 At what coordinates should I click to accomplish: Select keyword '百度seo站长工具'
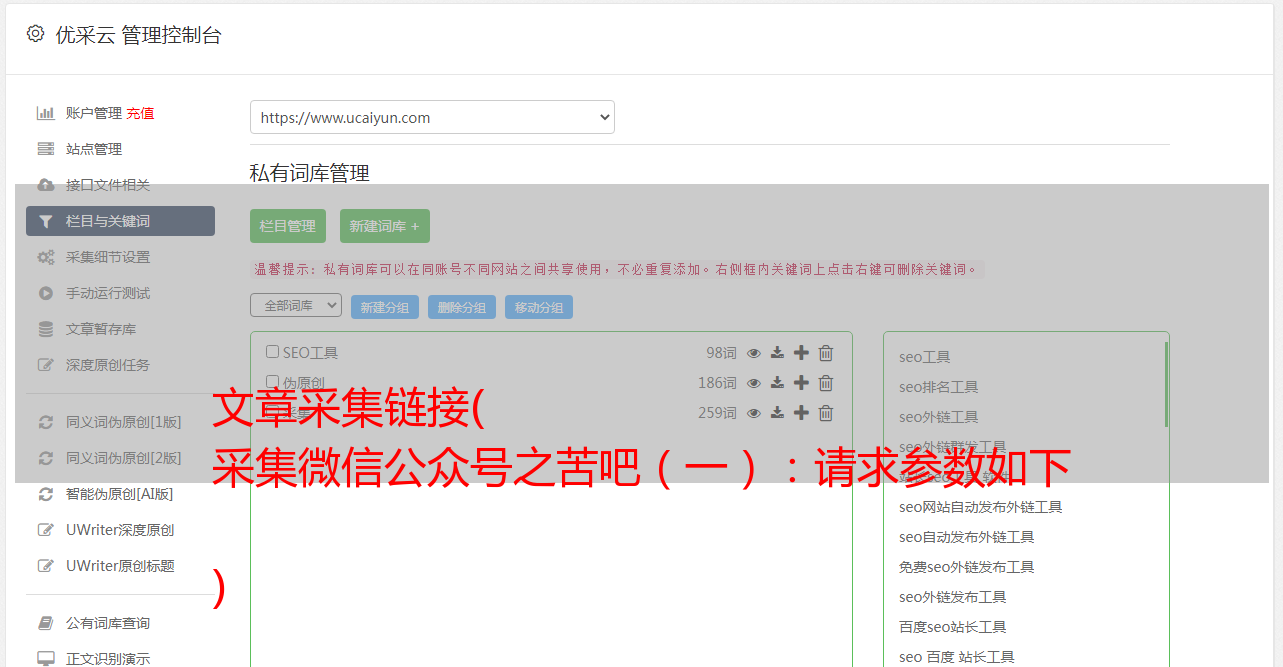coord(953,627)
